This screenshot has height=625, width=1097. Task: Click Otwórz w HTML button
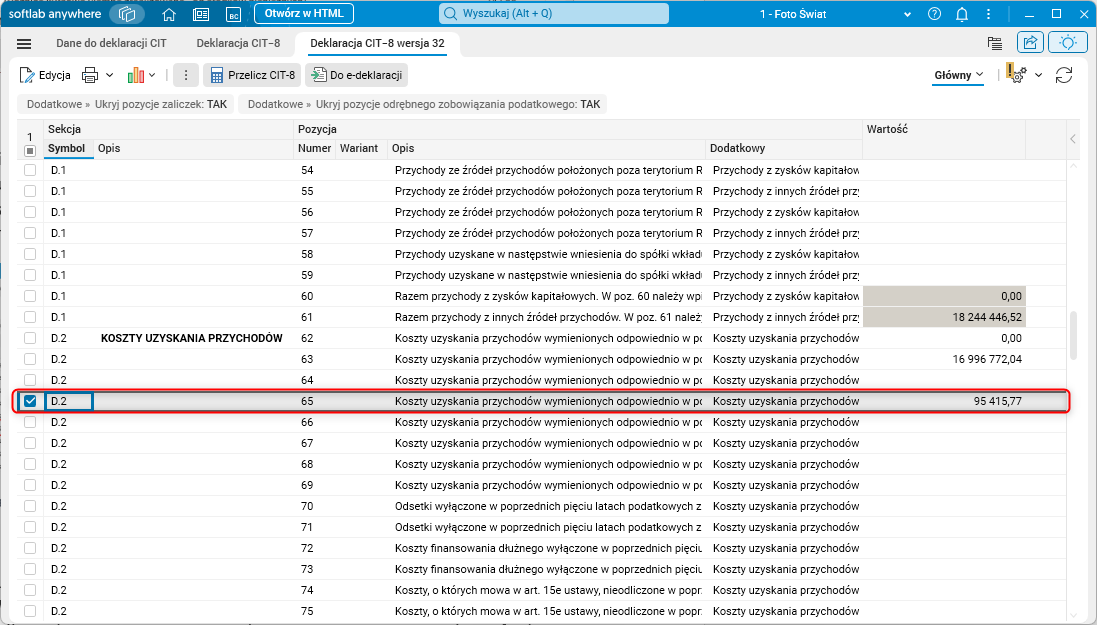(x=304, y=13)
